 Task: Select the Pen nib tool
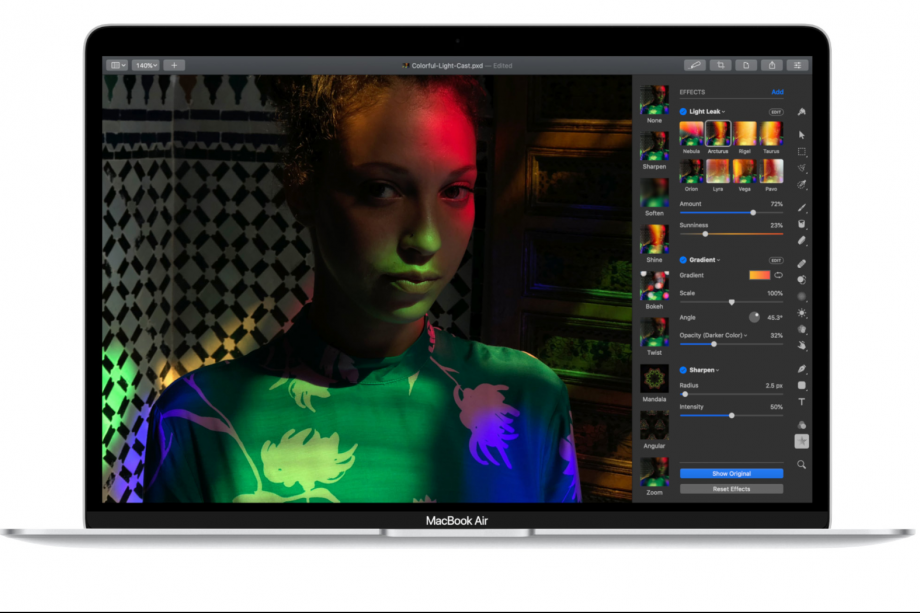(801, 369)
